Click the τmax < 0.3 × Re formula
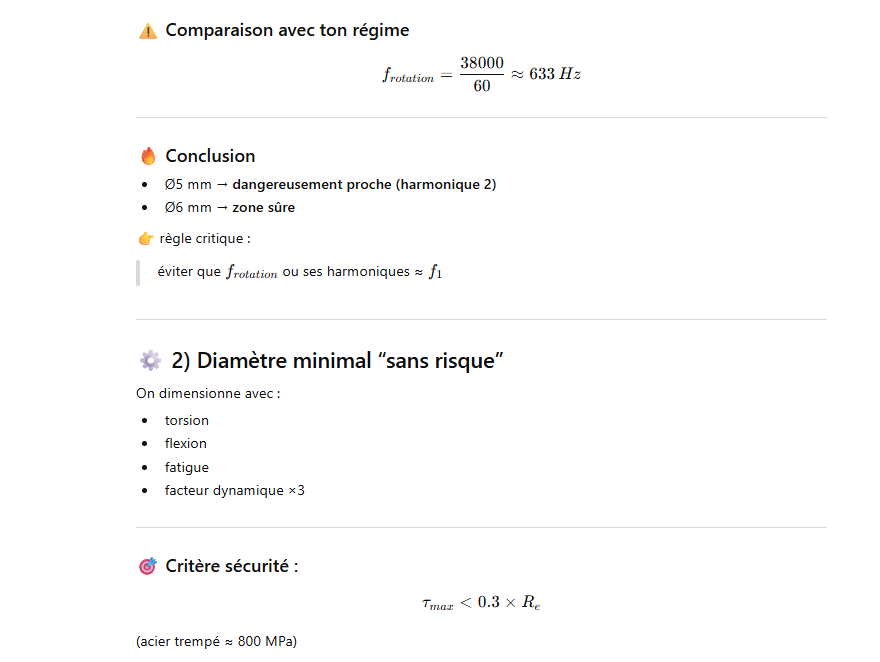This screenshot has width=880, height=662. tap(481, 603)
